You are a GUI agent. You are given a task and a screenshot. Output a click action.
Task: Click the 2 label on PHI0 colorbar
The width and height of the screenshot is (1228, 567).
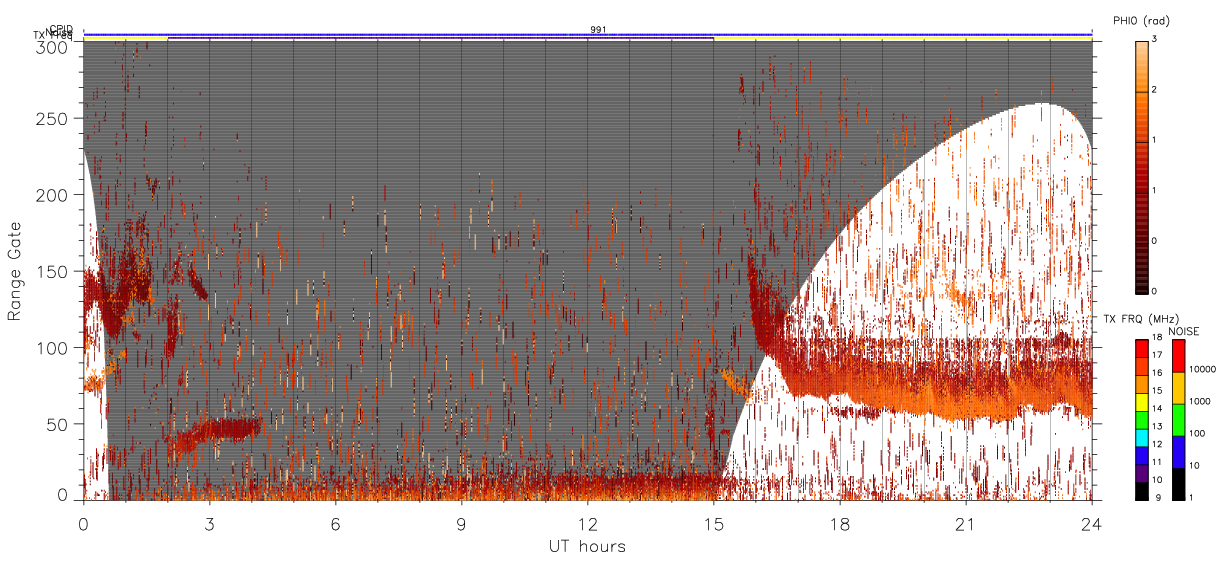point(1155,90)
